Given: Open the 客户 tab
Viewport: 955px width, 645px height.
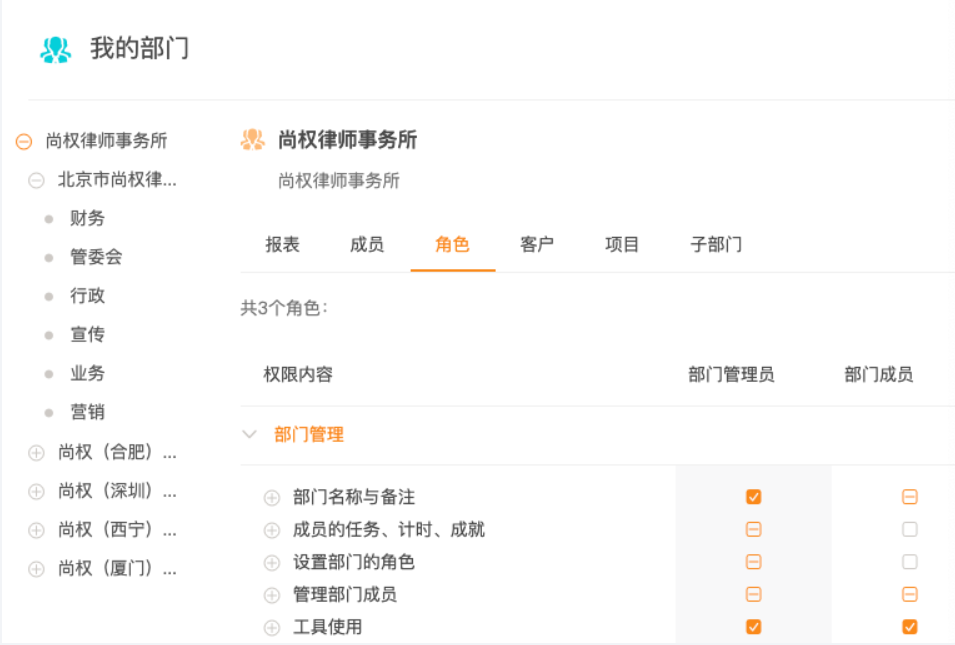Looking at the screenshot, I should click(537, 244).
